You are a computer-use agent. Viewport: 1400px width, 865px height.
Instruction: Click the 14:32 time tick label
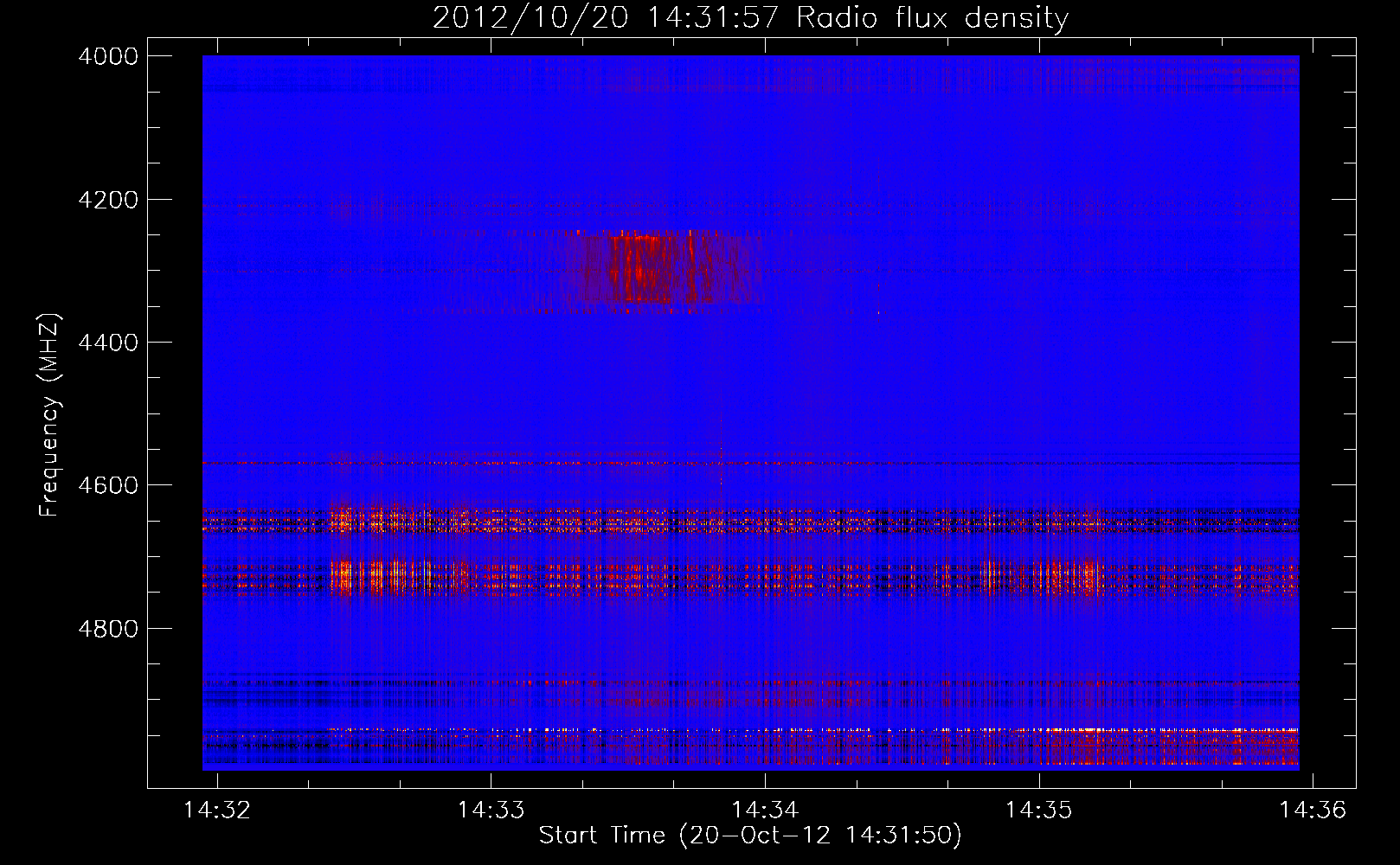tap(217, 810)
